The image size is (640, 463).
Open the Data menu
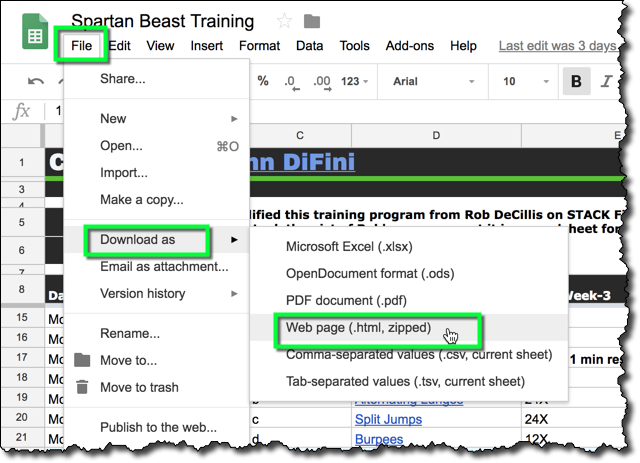[x=309, y=46]
